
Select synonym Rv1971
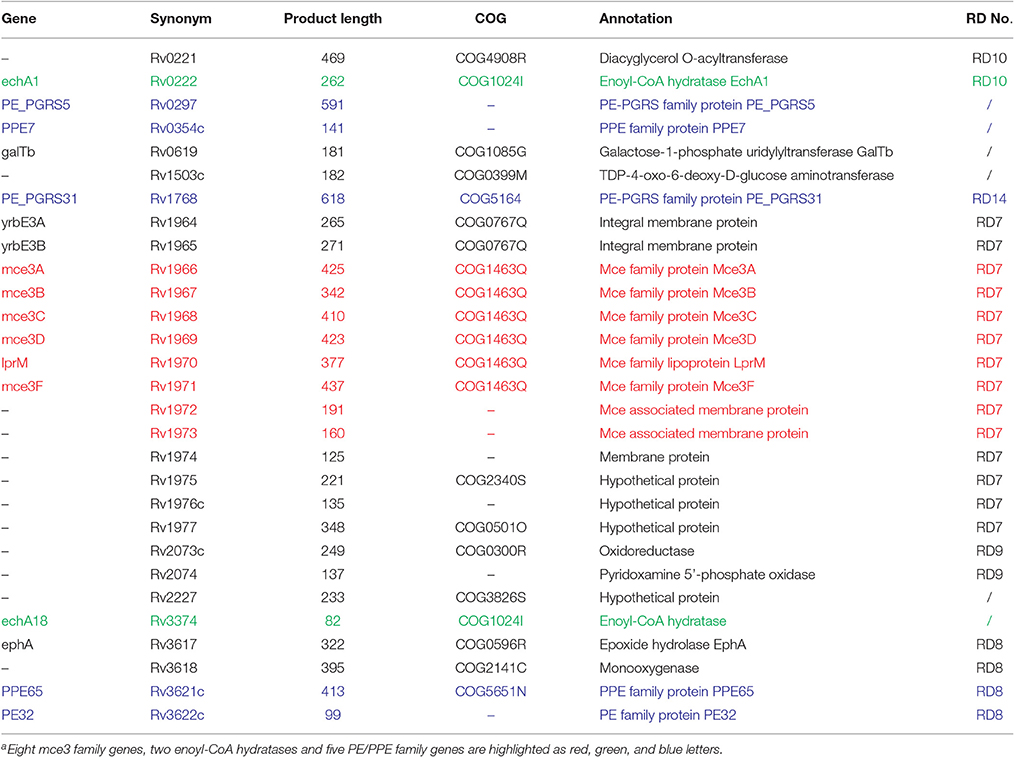tap(173, 386)
